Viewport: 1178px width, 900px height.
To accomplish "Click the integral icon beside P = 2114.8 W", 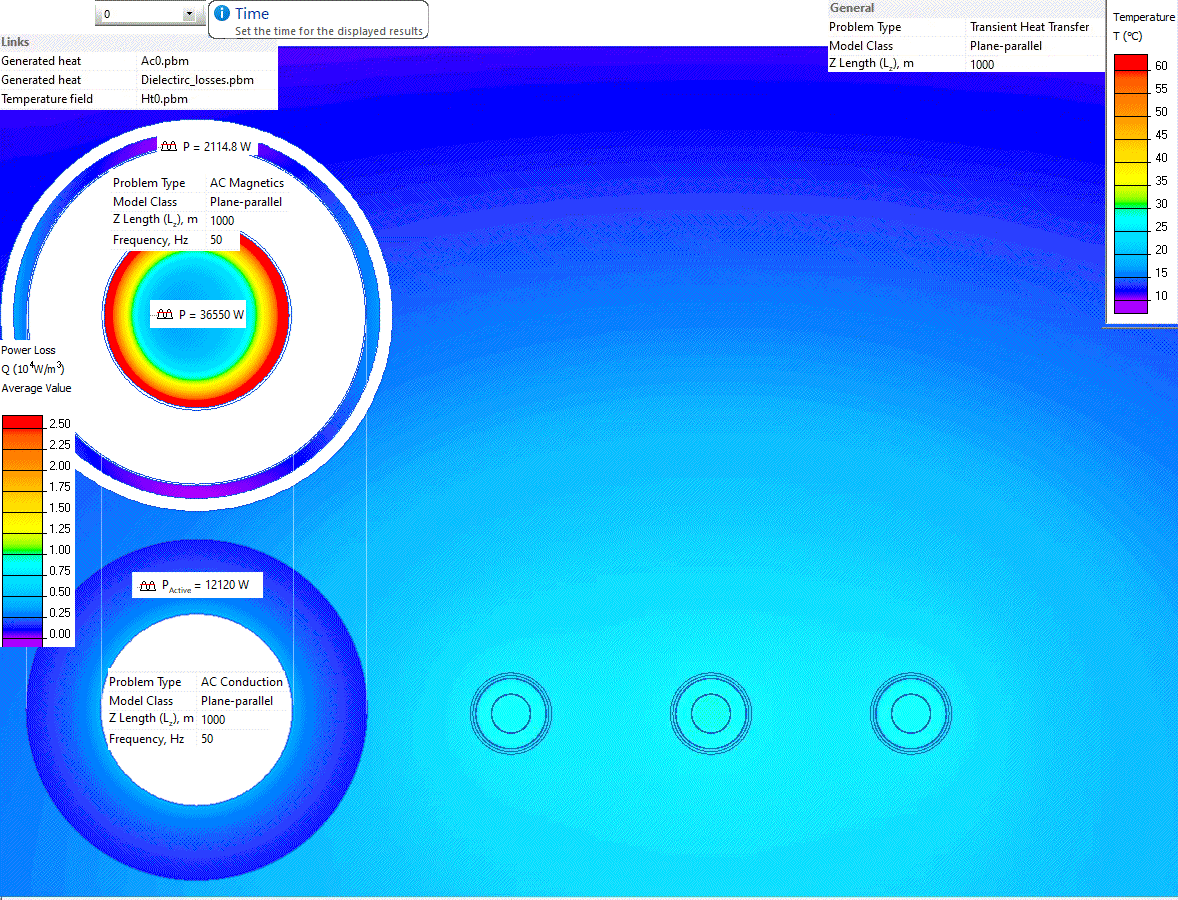I will click(169, 146).
